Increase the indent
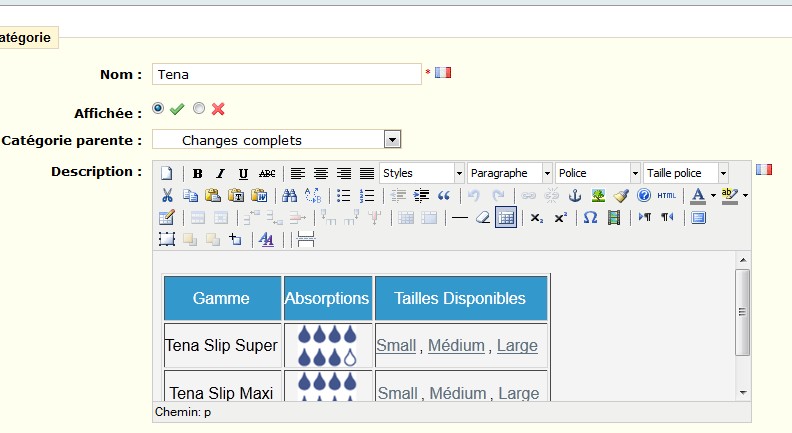Image resolution: width=792 pixels, height=433 pixels. pyautogui.click(x=421, y=195)
